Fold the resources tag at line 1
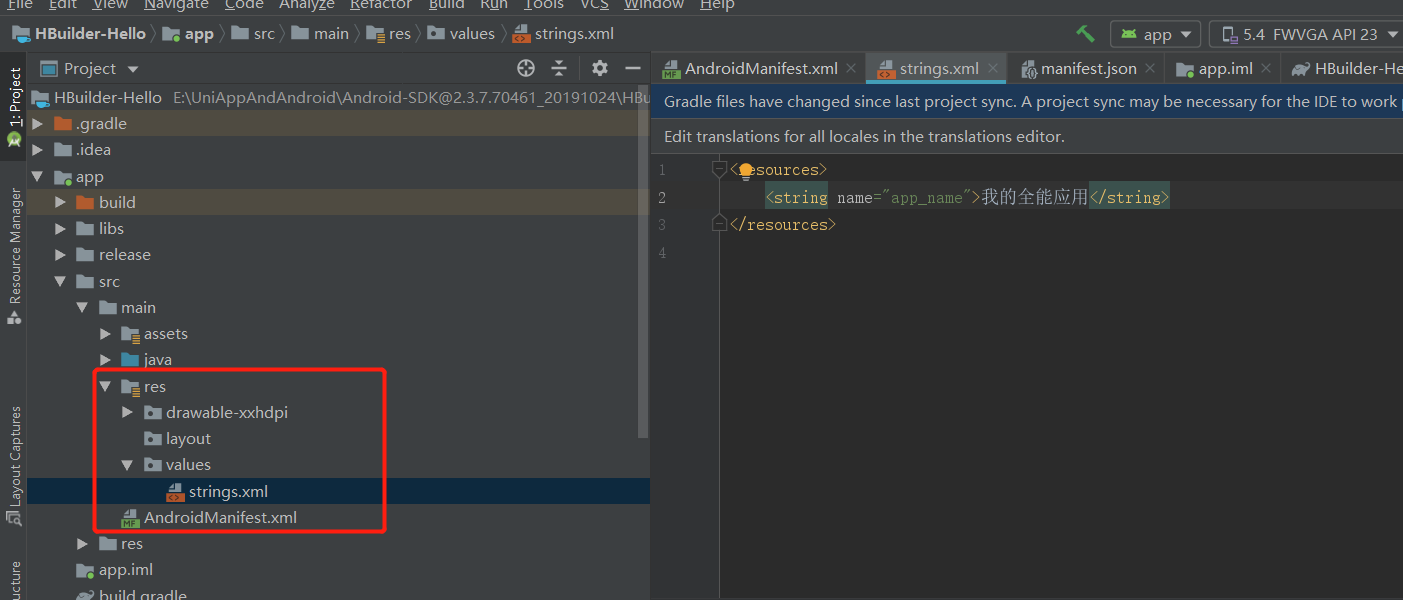 (718, 170)
